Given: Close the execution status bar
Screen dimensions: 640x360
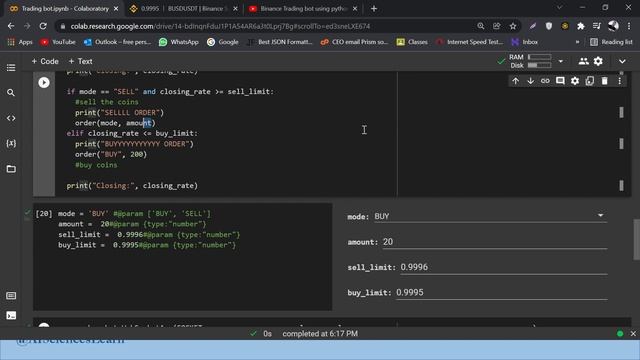Looking at the screenshot, I should point(633,333).
